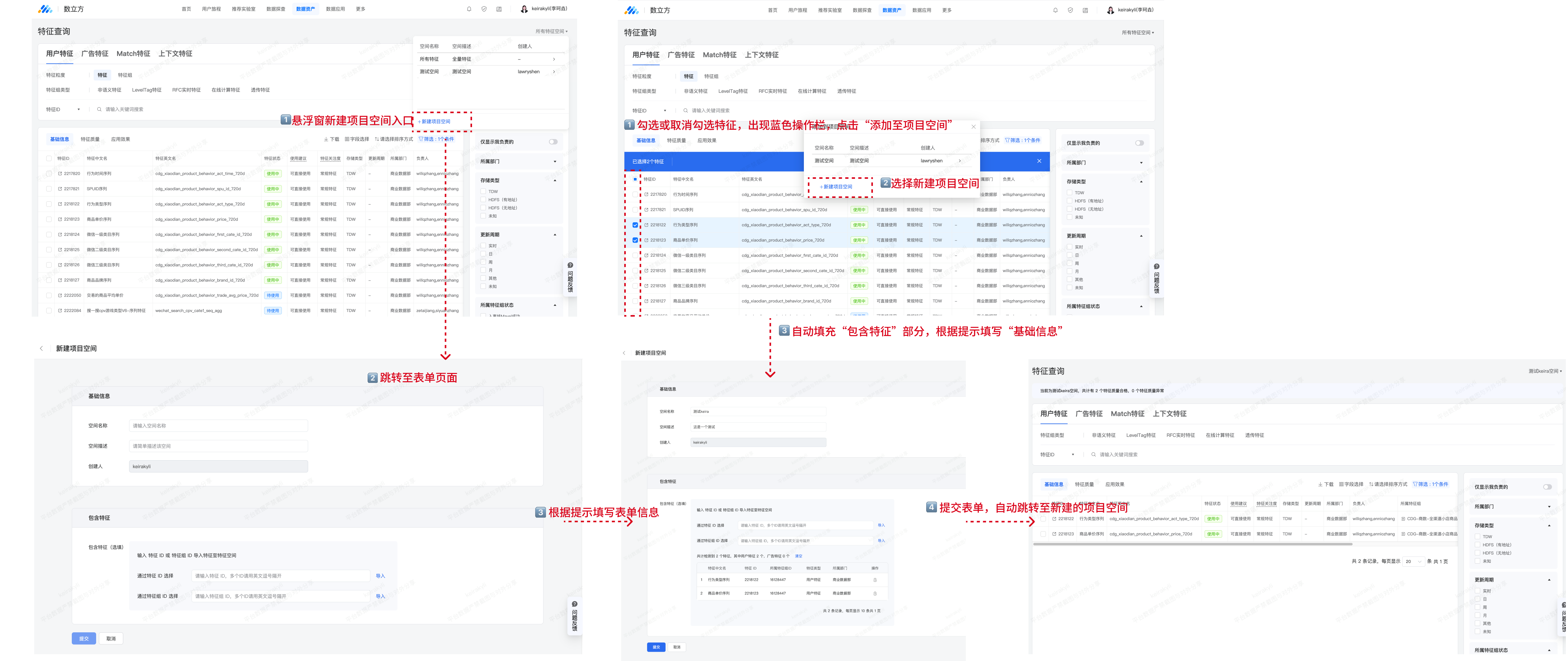Viewport: 1568px width, 661px height.
Task: Click 问题反馈 help icon on the empty form page
Action: pyautogui.click(x=574, y=604)
